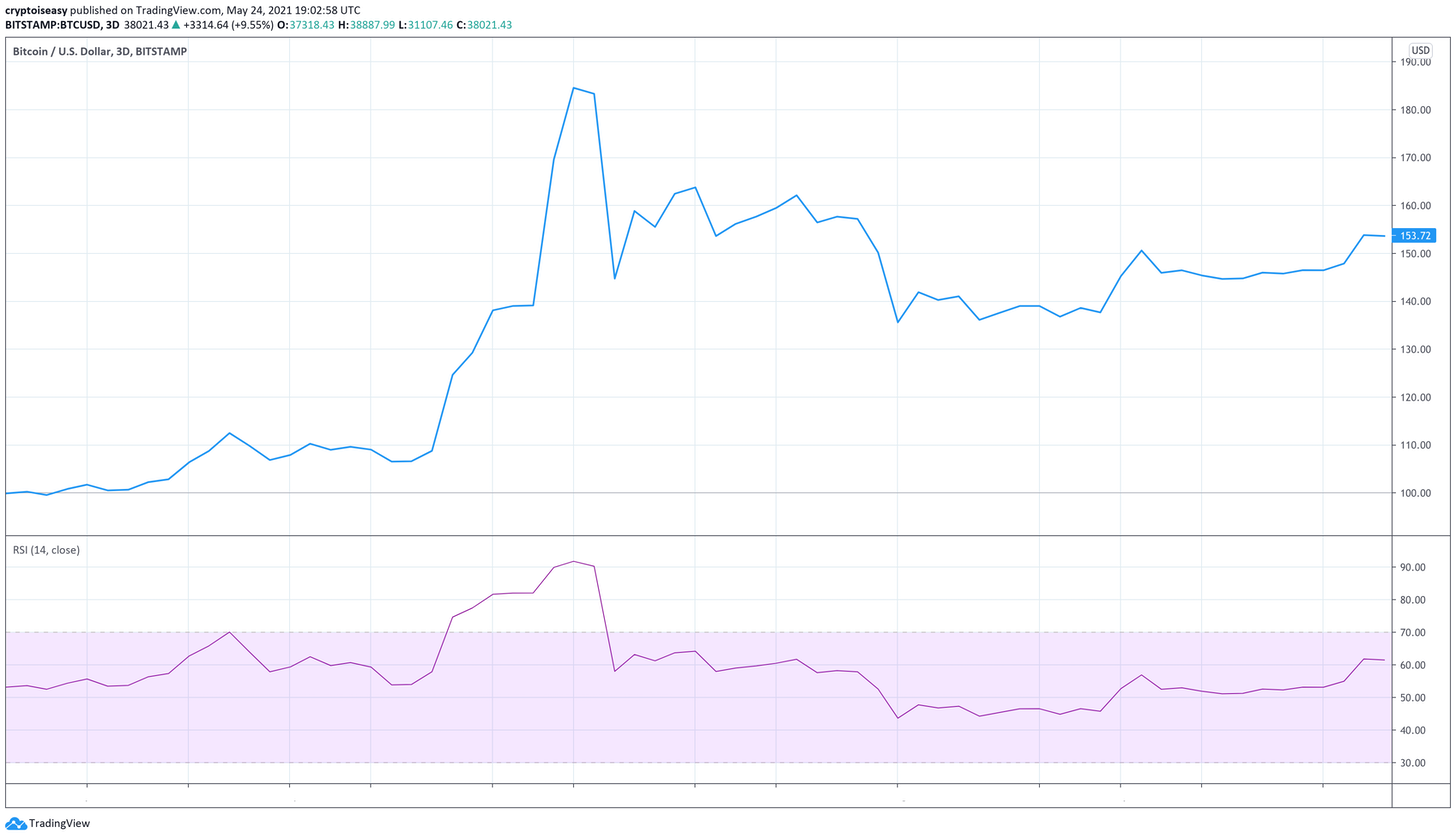Click the May 24, 2021 19:02:58 UTC timestamp
The width and height of the screenshot is (1456, 839).
(x=294, y=10)
